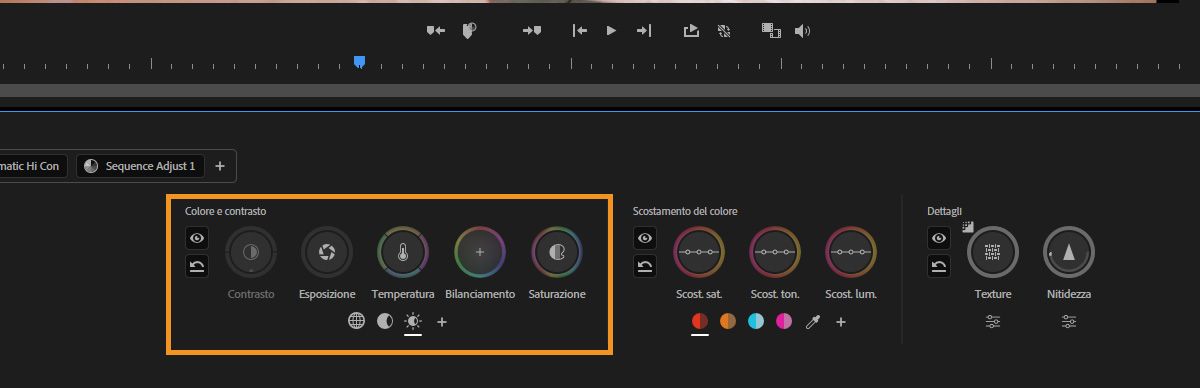The width and height of the screenshot is (1200, 388).
Task: Pick the eyedropper color sampler tool
Action: click(812, 321)
